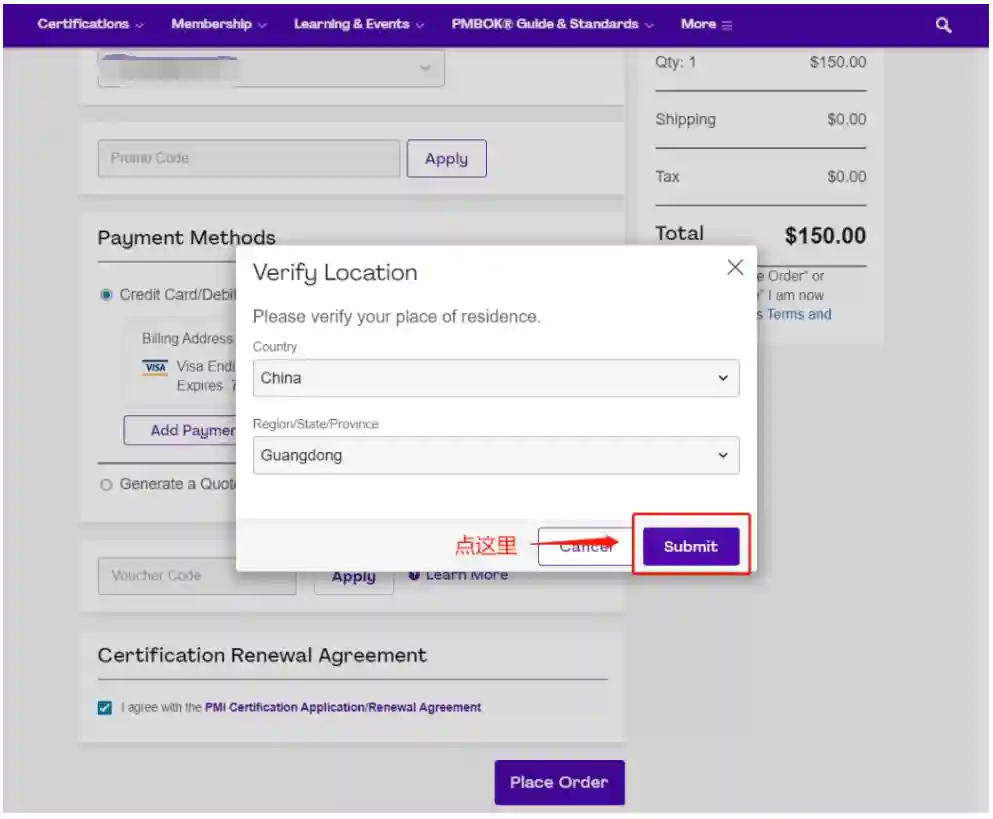Open PMBOK Guide & Standards menu

(x=552, y=24)
